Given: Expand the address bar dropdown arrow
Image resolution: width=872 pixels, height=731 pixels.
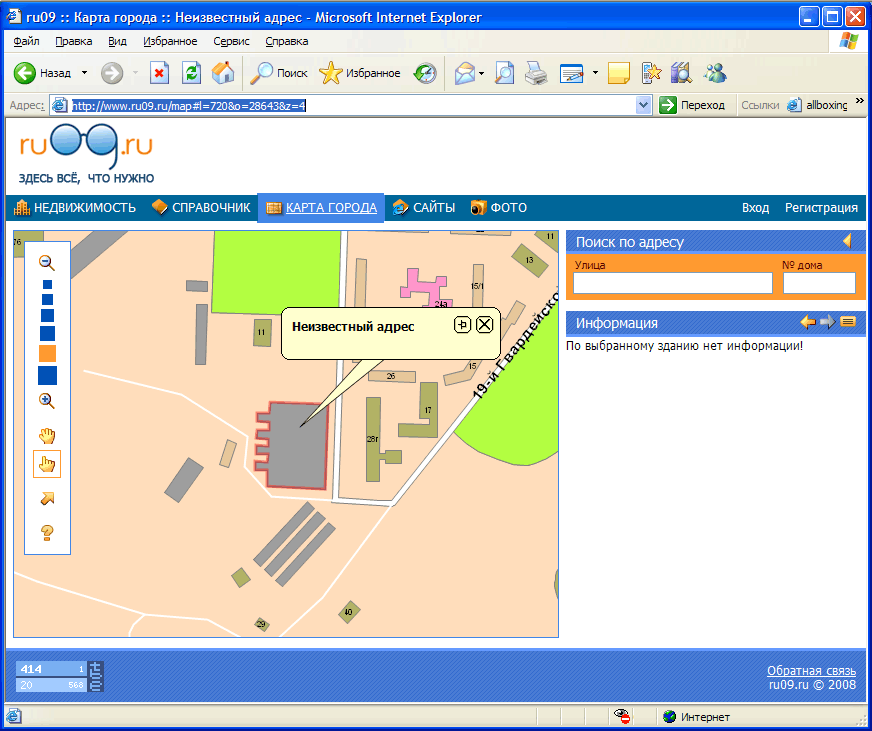Looking at the screenshot, I should point(644,105).
